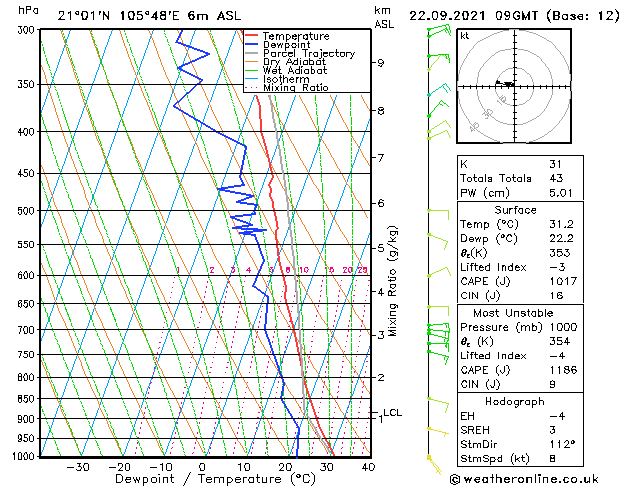The height and width of the screenshot is (486, 629).
Task: Click the 'kt' unit label in hodograph
Action: [465, 36]
